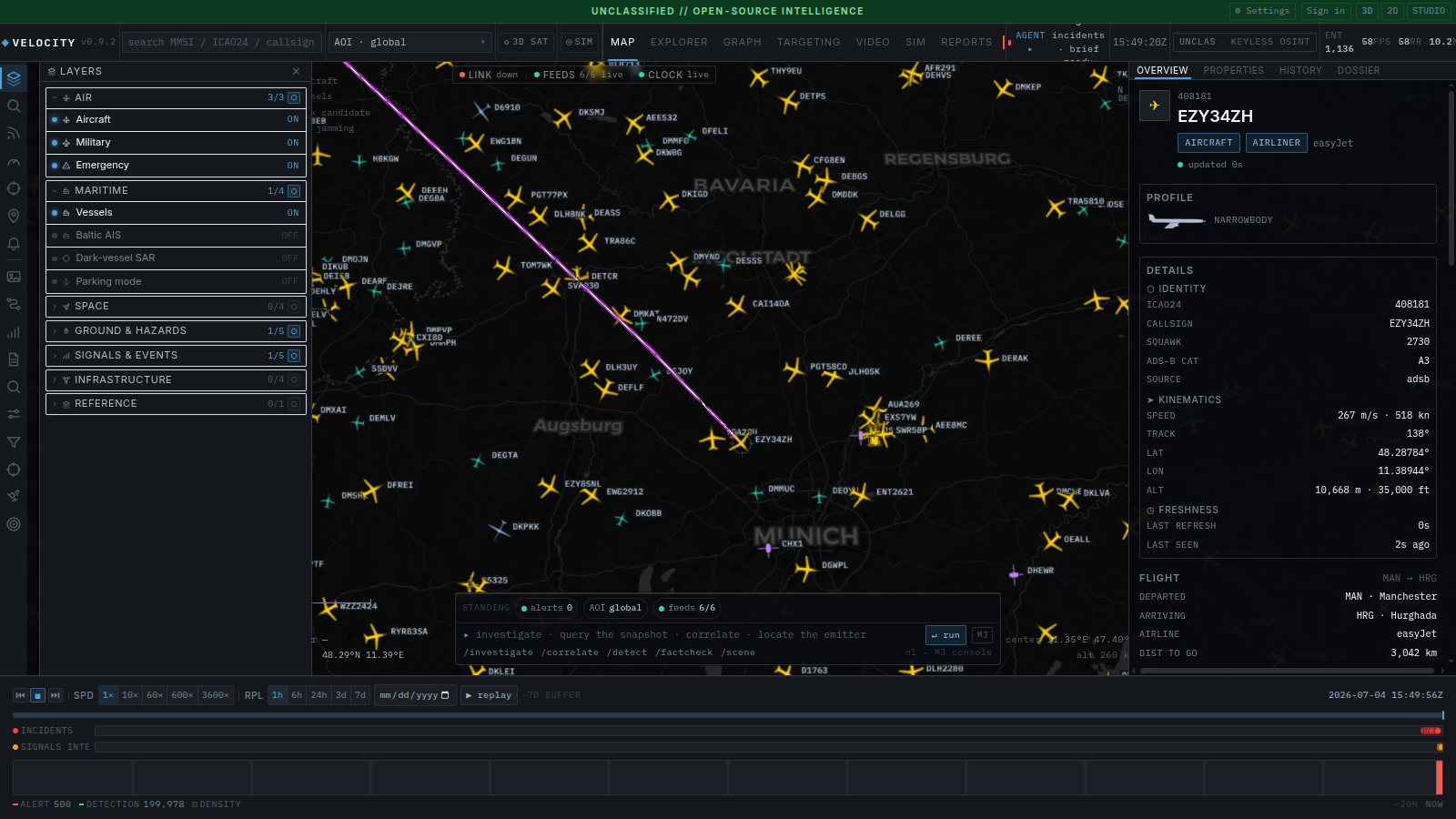Open the imagery picture sidebar icon
The height and width of the screenshot is (819, 1456).
pyautogui.click(x=14, y=277)
